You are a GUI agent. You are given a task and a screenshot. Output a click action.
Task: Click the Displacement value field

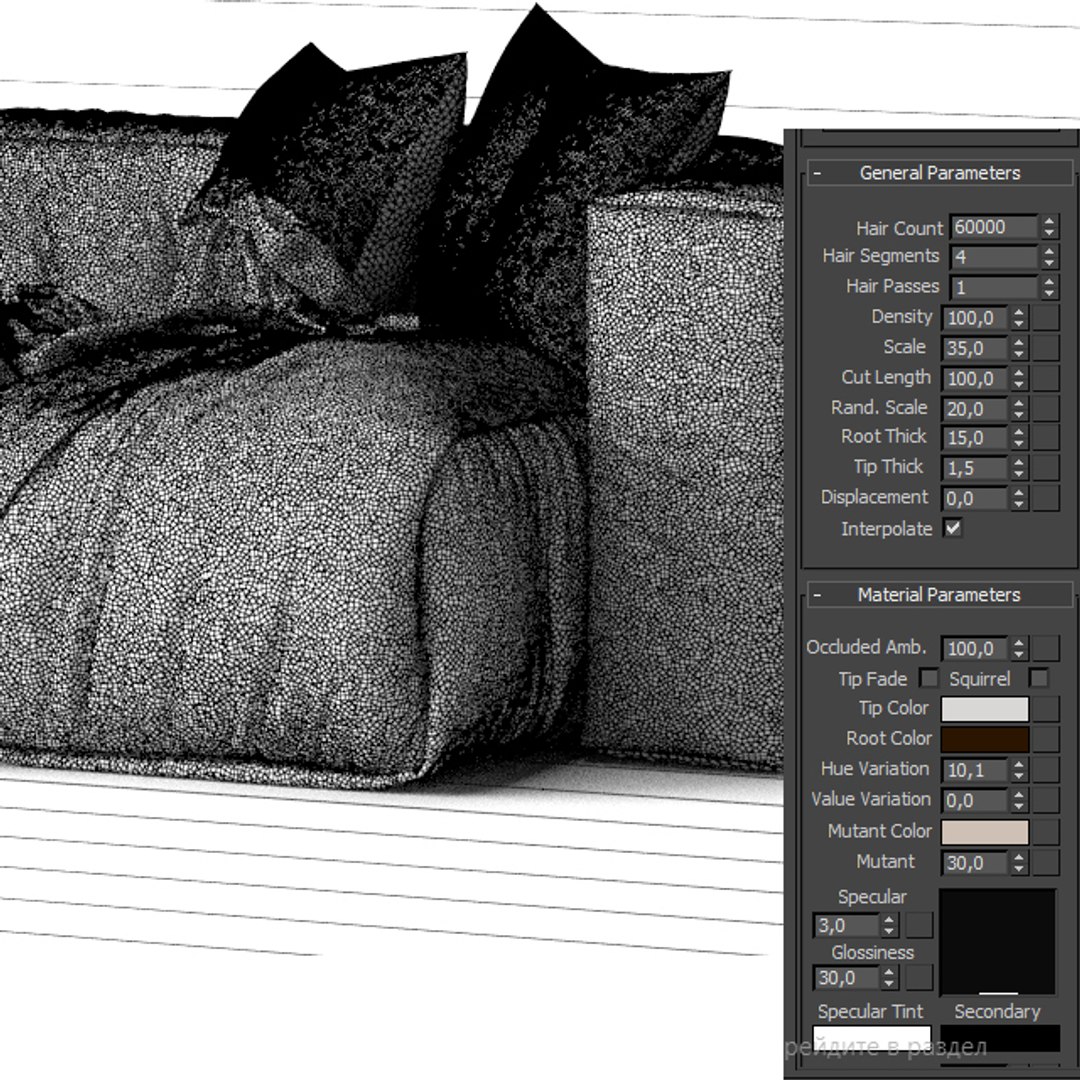(x=975, y=498)
